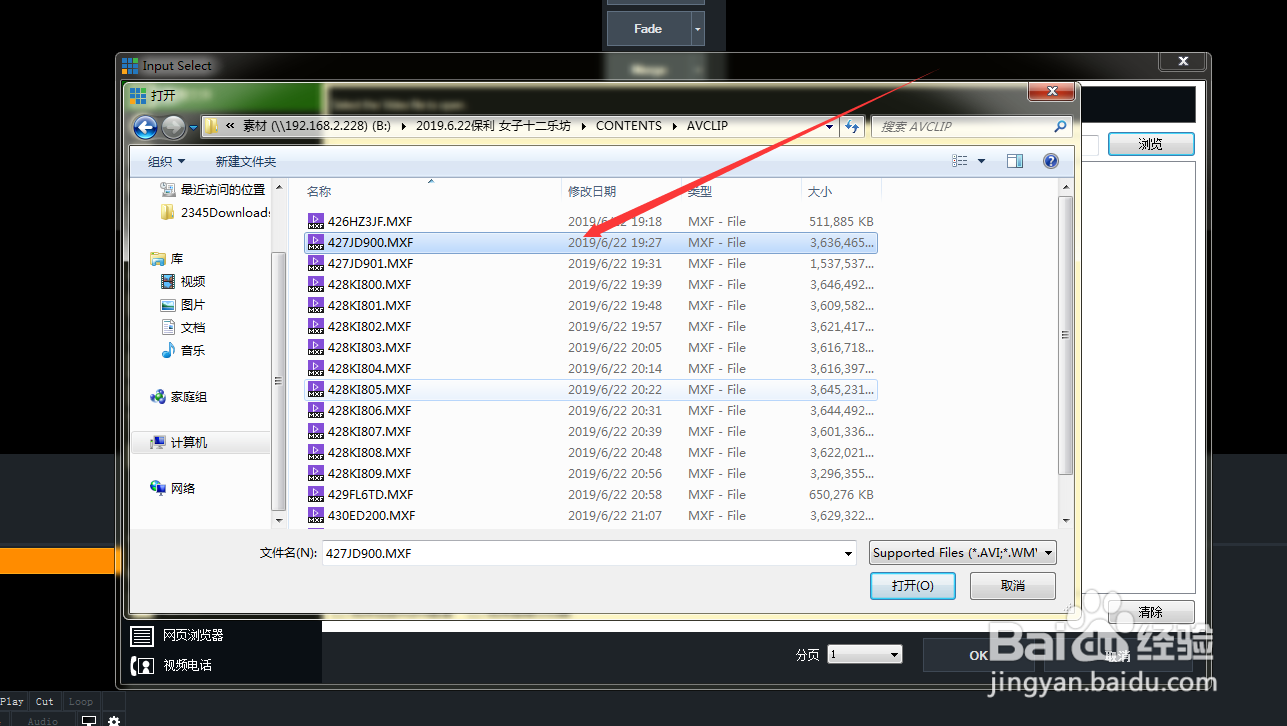Select the 图片 library icon
Screen dimensions: 1287x726
[168, 305]
